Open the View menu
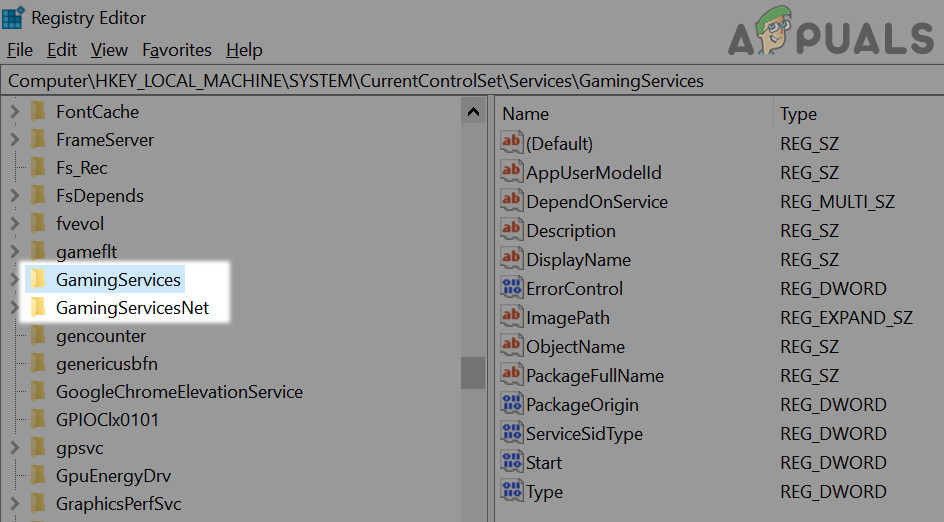The height and width of the screenshot is (522, 944). pyautogui.click(x=109, y=50)
